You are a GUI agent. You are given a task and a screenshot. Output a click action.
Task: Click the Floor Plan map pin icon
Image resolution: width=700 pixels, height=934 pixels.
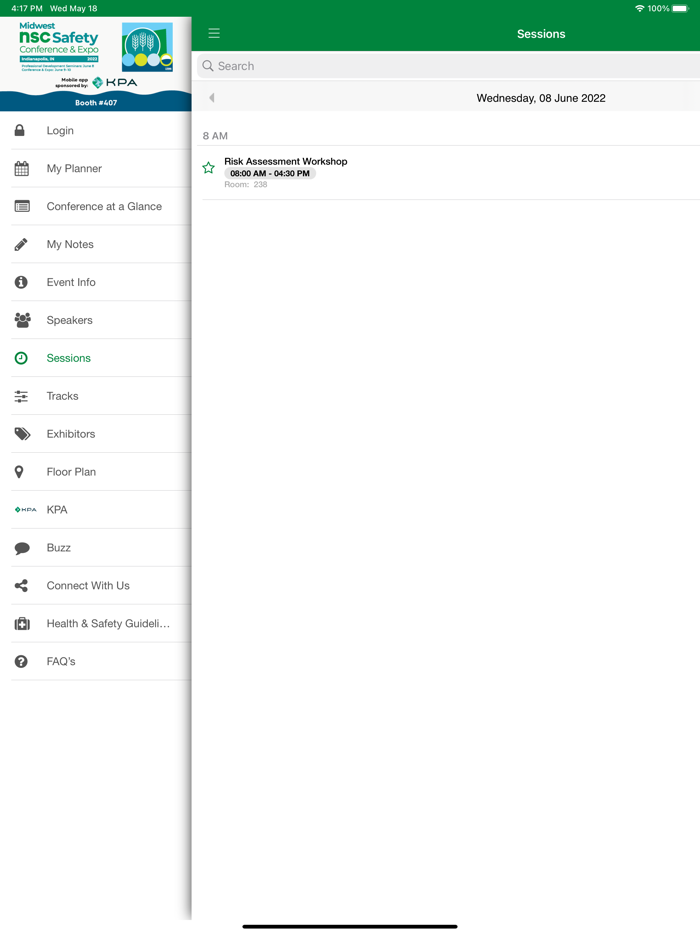point(19,472)
